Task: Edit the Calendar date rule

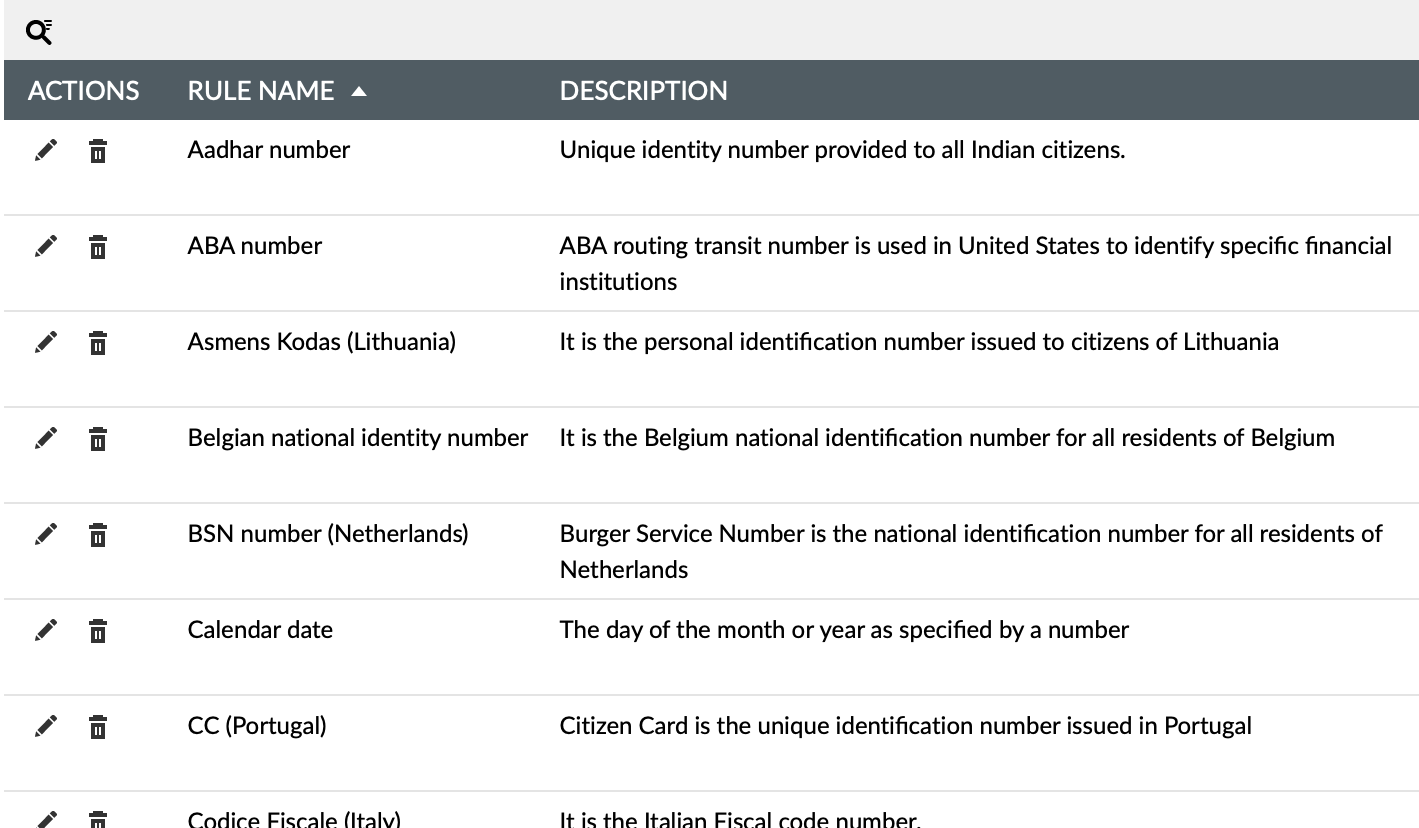Action: tap(46, 630)
